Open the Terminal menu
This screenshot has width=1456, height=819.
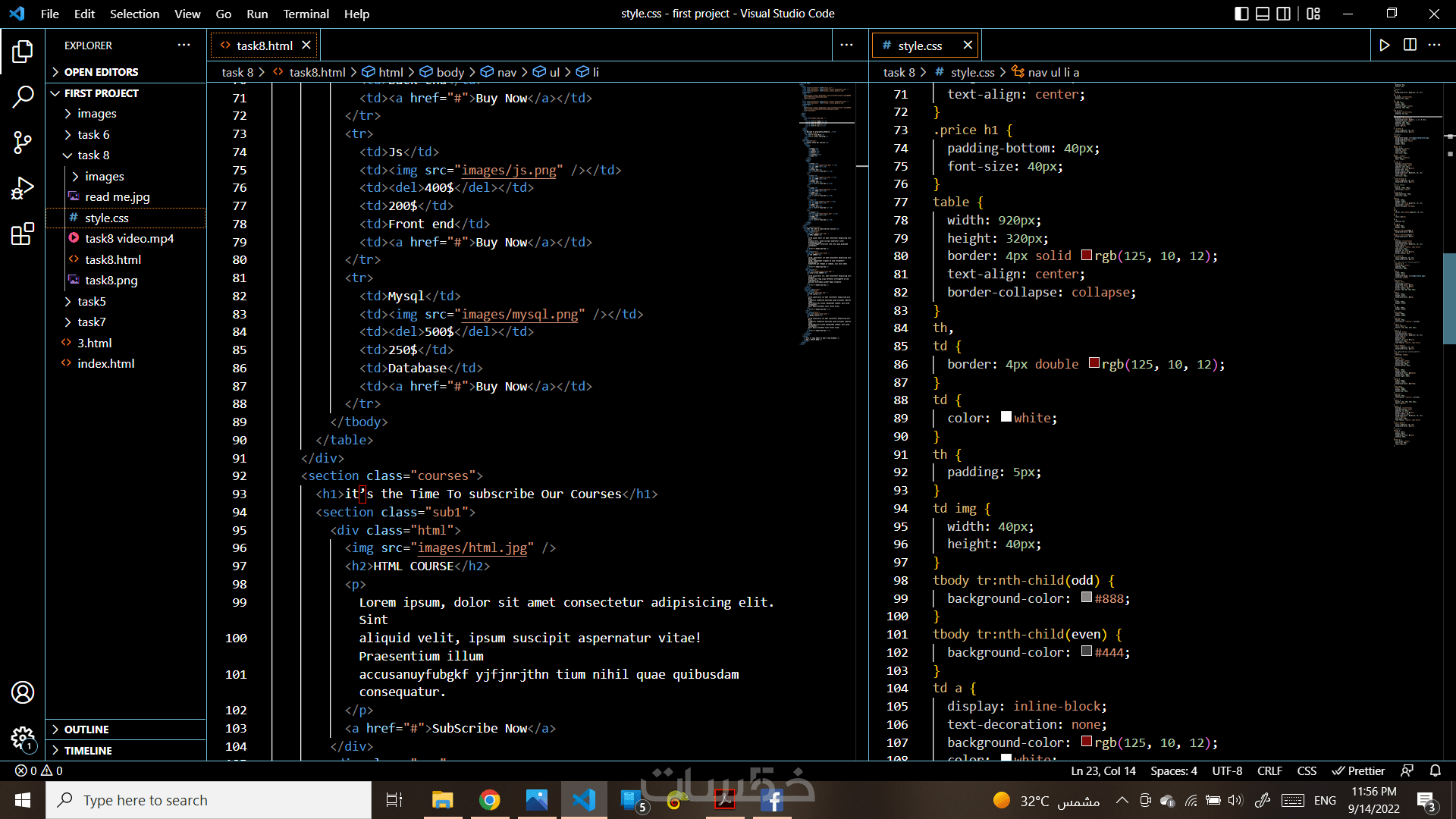click(306, 14)
